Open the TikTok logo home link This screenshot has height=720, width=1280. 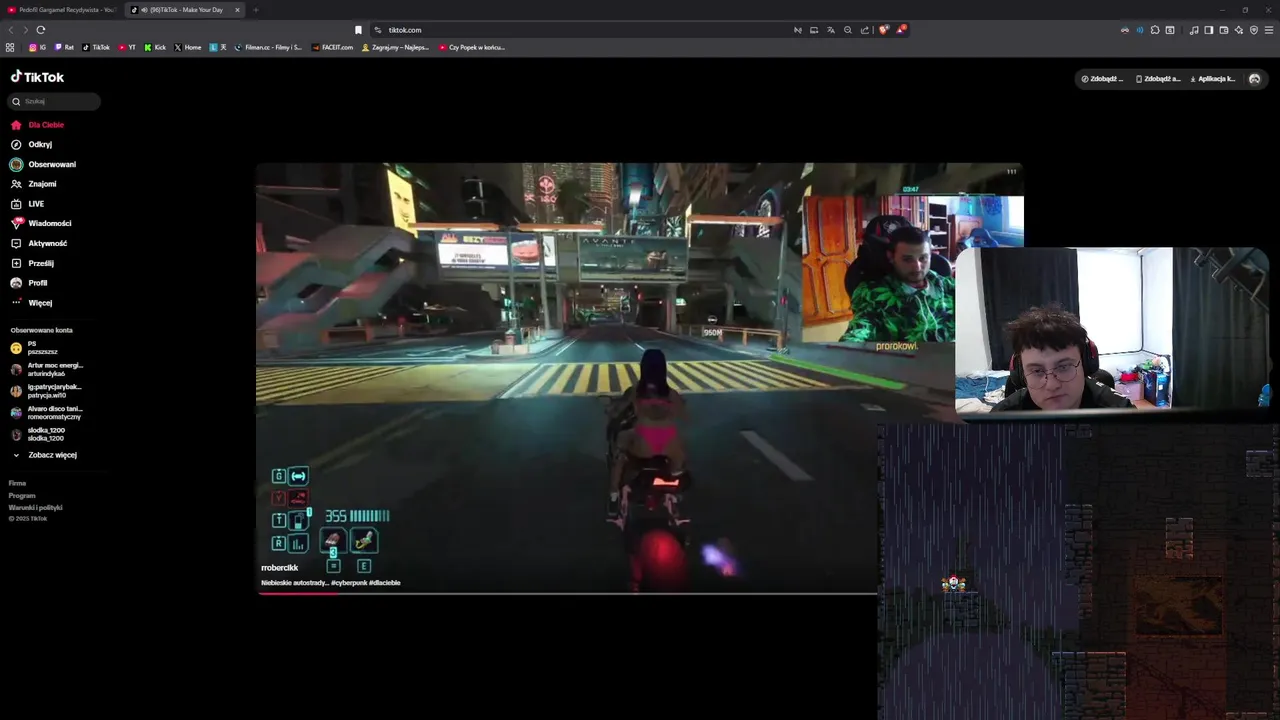37,77
